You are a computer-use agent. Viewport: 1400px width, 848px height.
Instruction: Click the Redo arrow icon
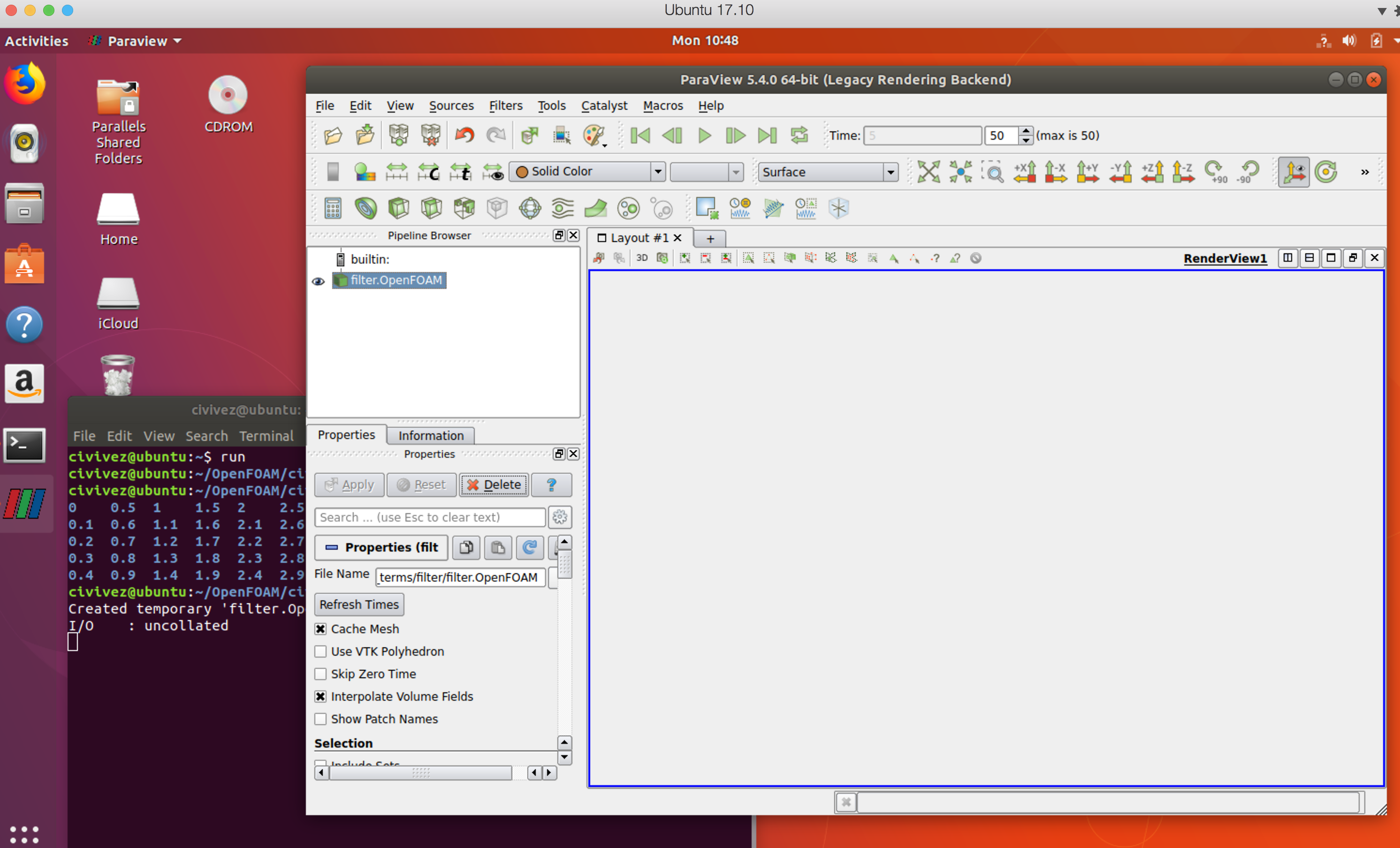496,136
